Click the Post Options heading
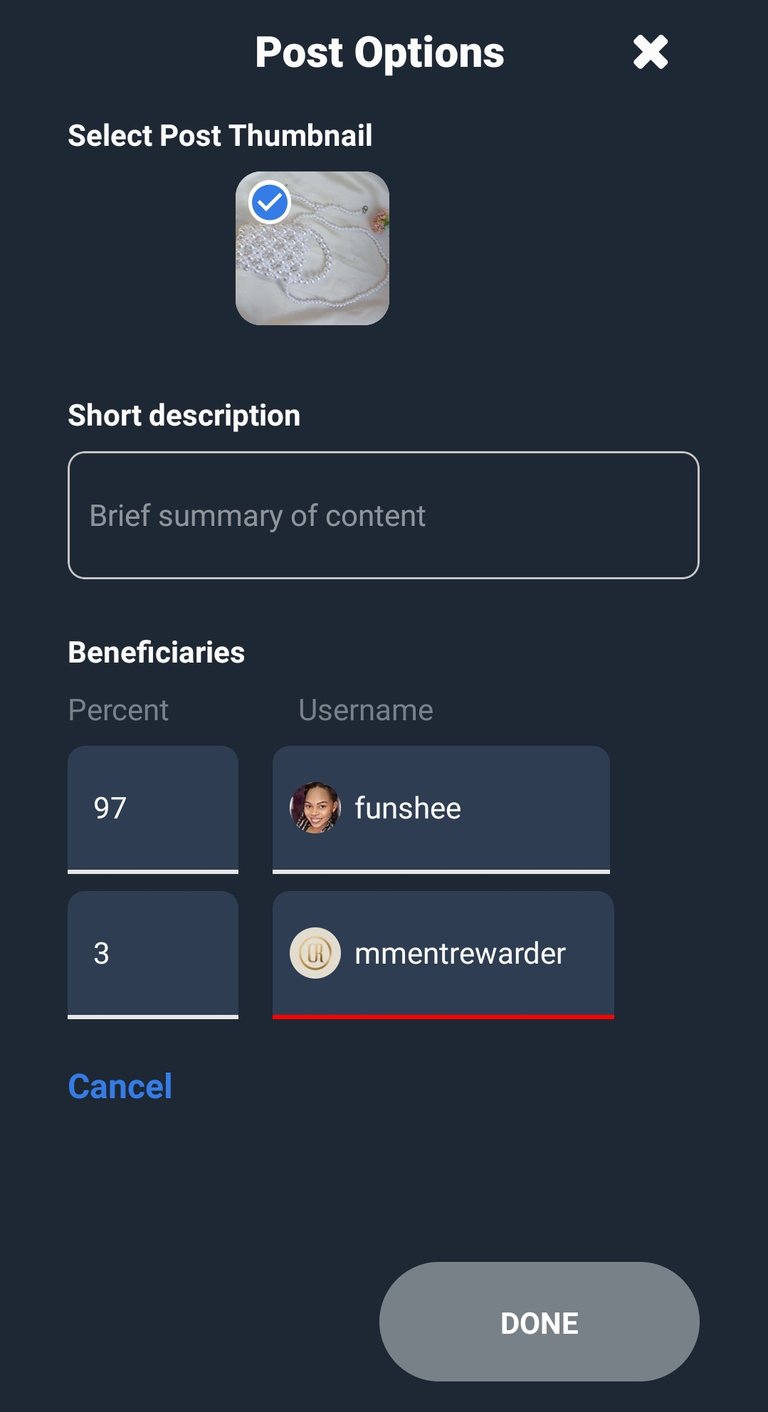Viewport: 768px width, 1412px height. (380, 52)
